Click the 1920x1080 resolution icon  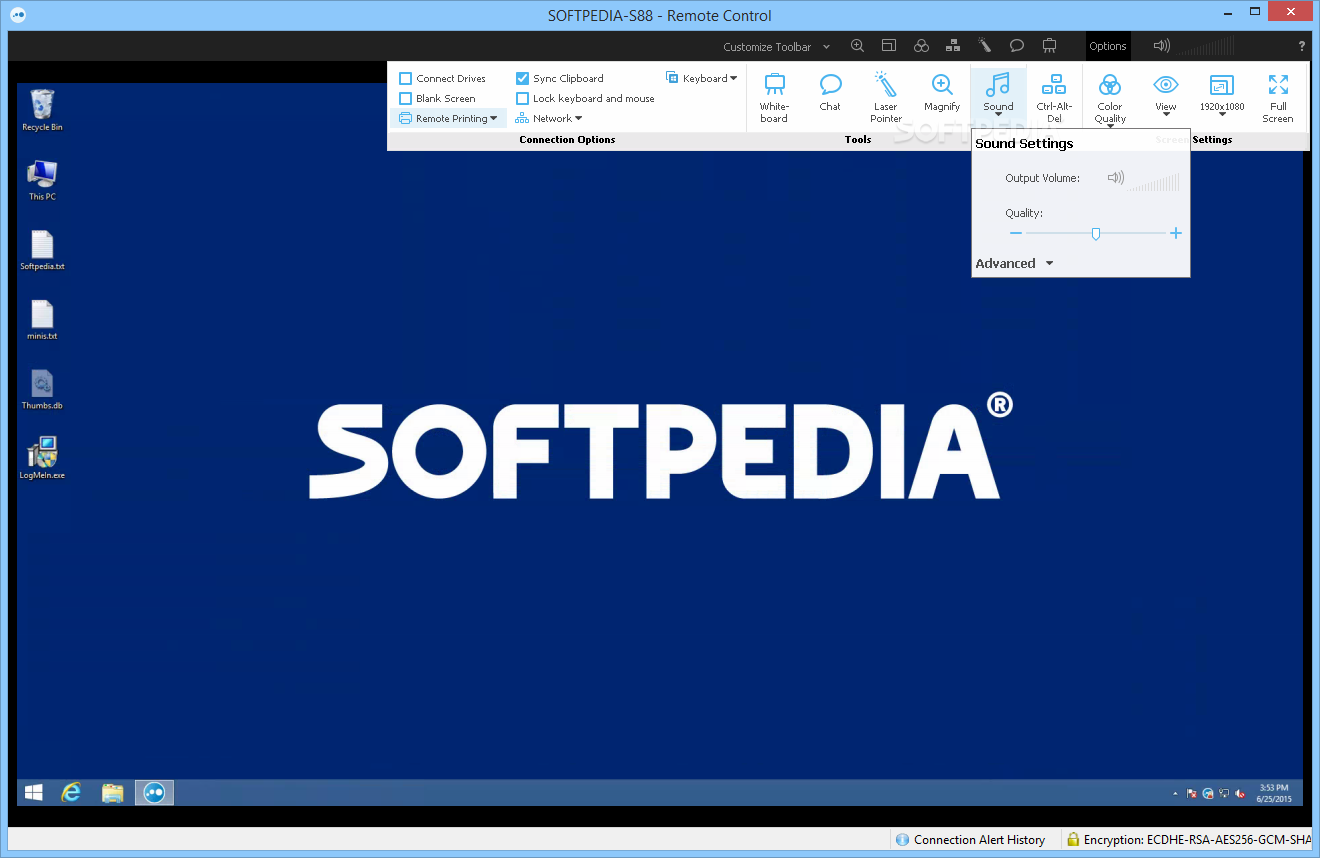pos(1222,84)
